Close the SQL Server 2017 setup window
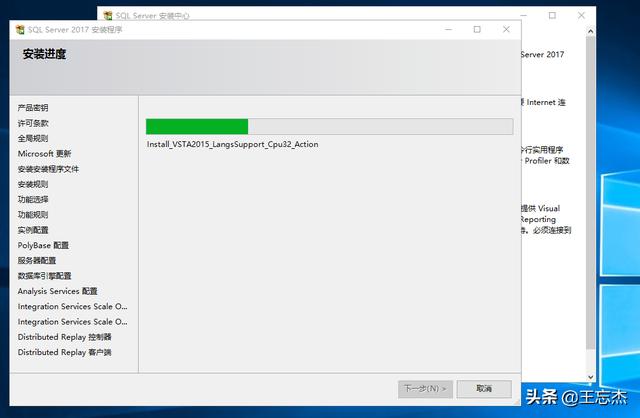The width and height of the screenshot is (640, 418). click(x=506, y=29)
